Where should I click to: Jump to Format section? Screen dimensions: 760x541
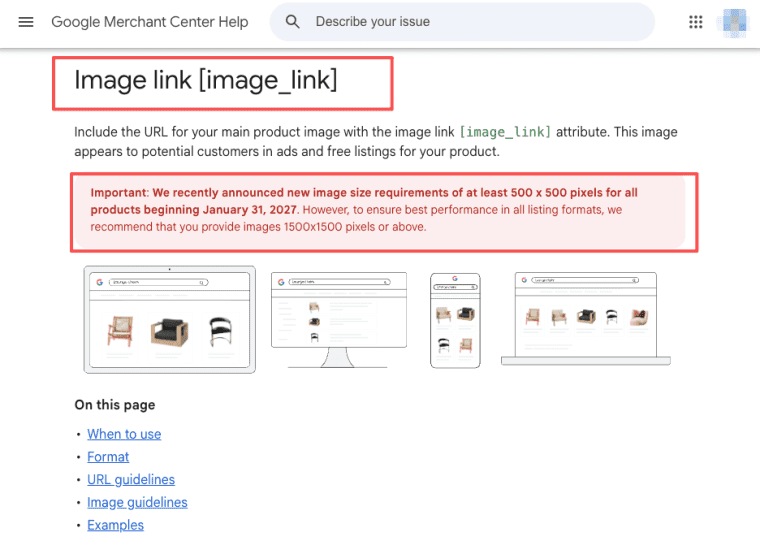(x=108, y=457)
